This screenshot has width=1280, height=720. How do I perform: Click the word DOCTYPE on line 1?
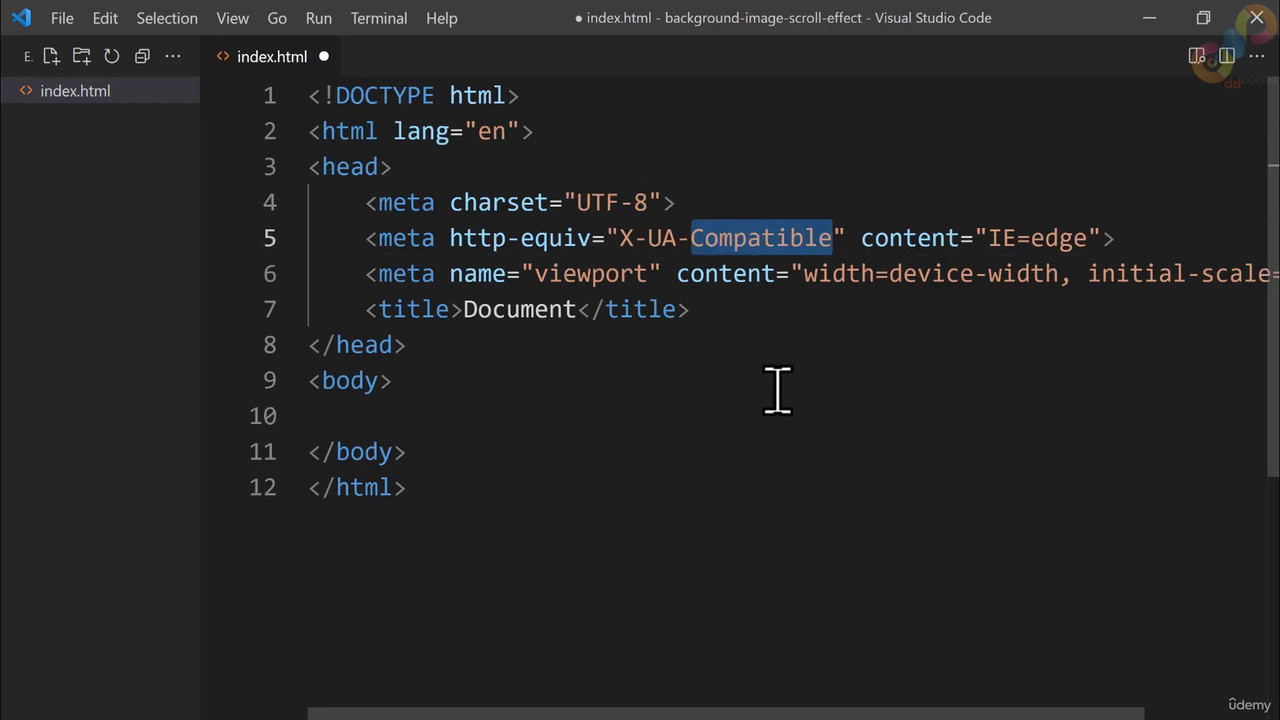(x=385, y=96)
